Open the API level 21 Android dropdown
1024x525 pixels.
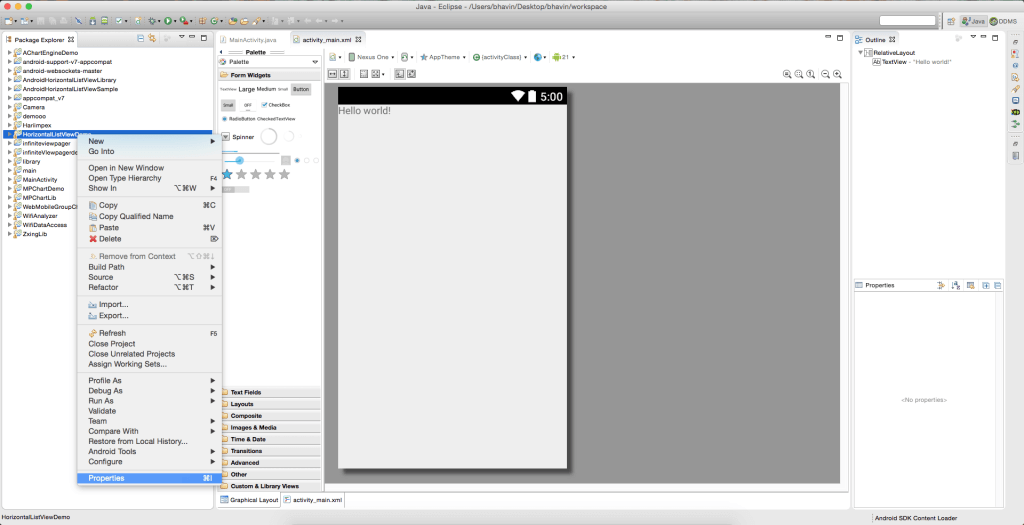pos(563,57)
